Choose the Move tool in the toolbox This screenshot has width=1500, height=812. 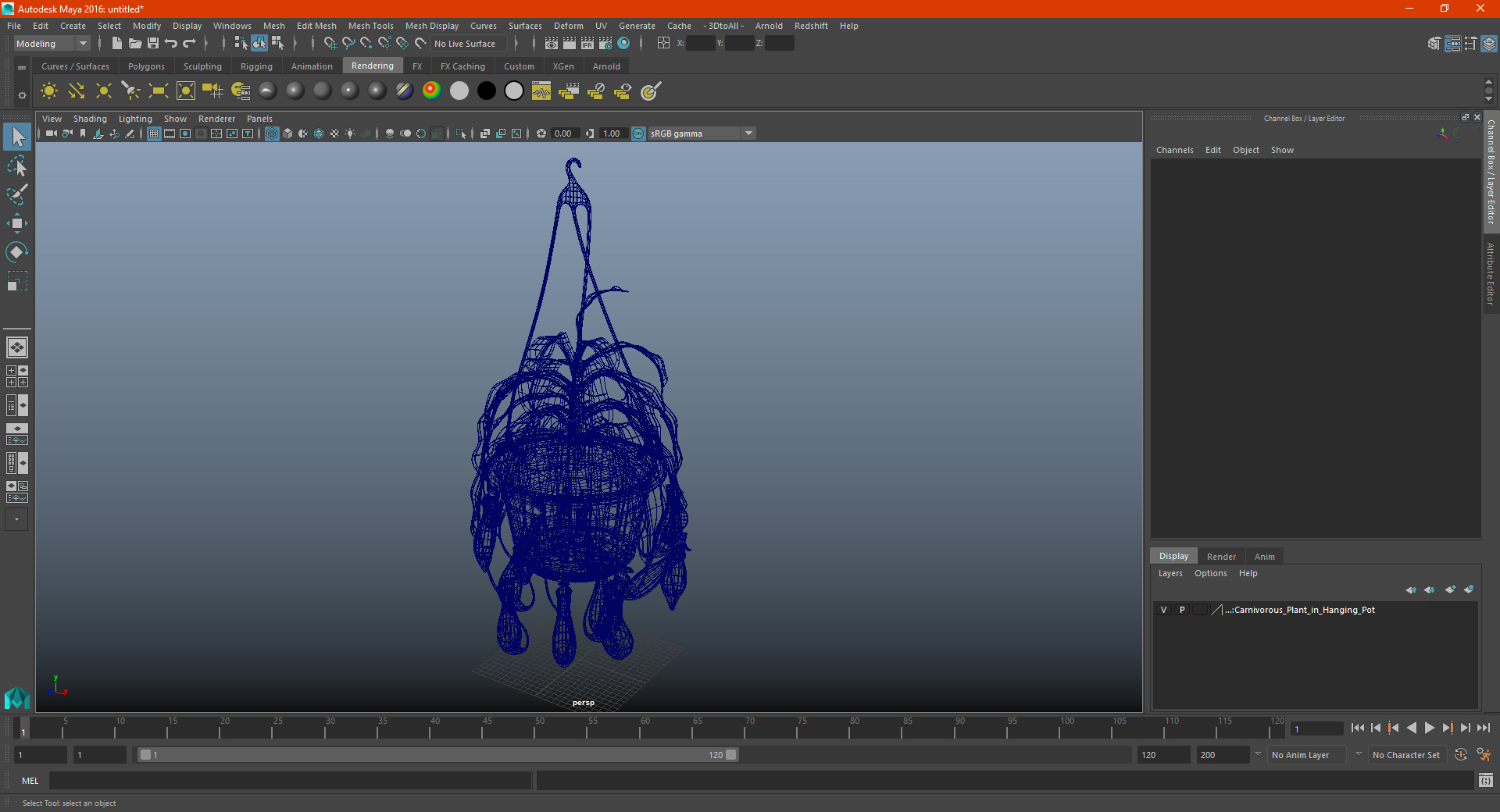17,223
